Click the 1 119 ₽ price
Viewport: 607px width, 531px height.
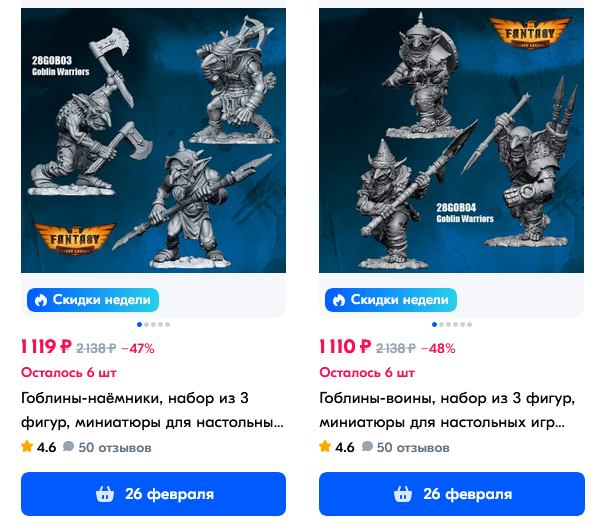(x=46, y=346)
